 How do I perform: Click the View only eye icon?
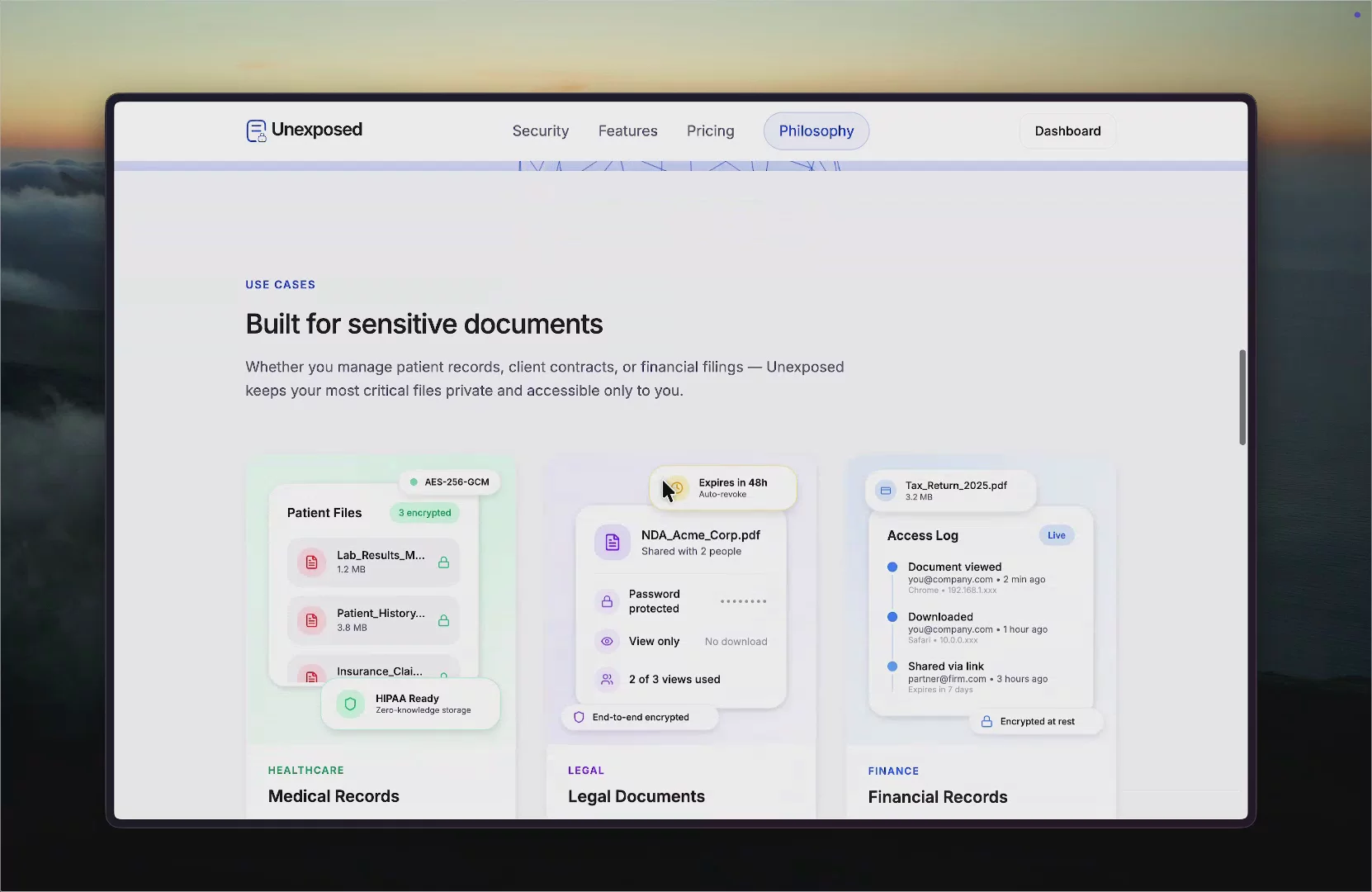pyautogui.click(x=607, y=641)
